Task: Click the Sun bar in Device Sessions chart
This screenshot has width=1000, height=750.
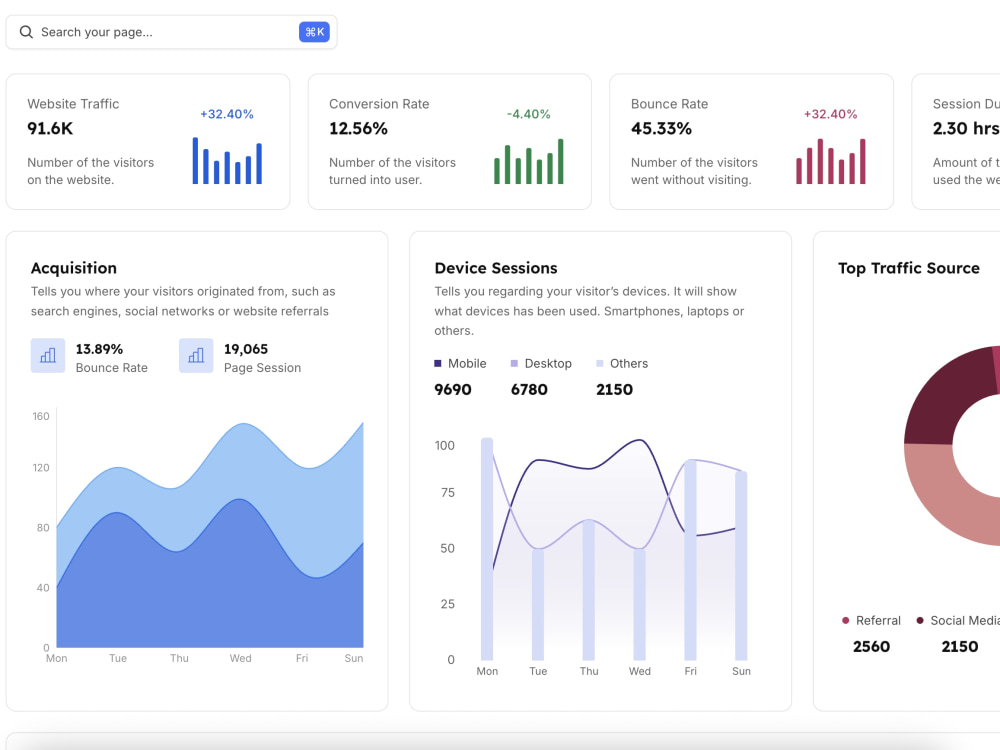Action: [x=741, y=565]
